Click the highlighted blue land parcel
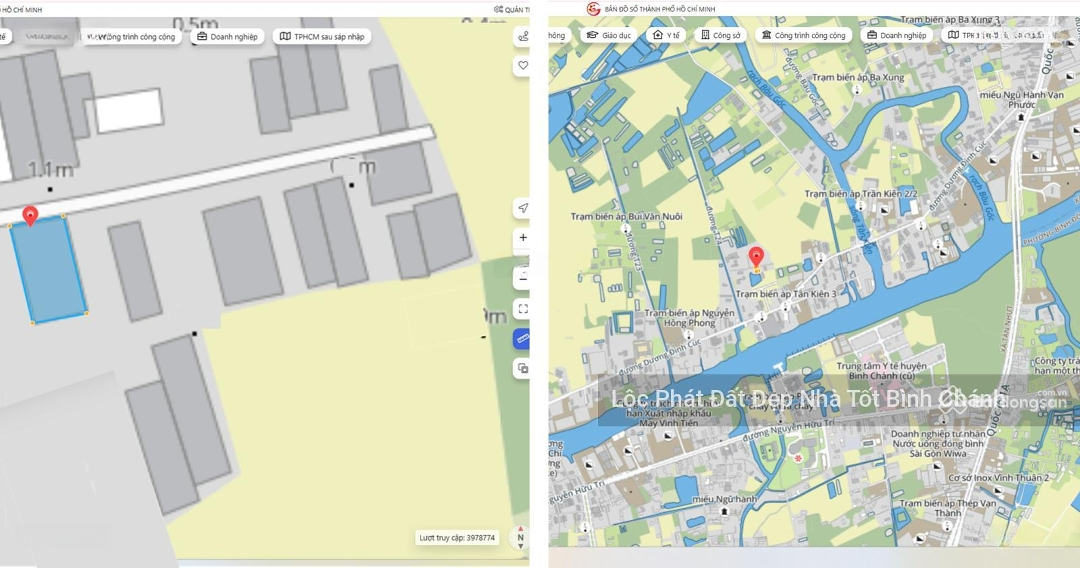 pyautogui.click(x=48, y=270)
